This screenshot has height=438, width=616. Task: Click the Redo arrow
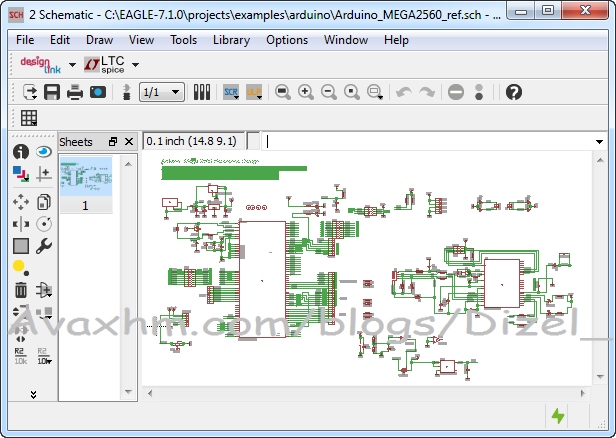tap(427, 92)
